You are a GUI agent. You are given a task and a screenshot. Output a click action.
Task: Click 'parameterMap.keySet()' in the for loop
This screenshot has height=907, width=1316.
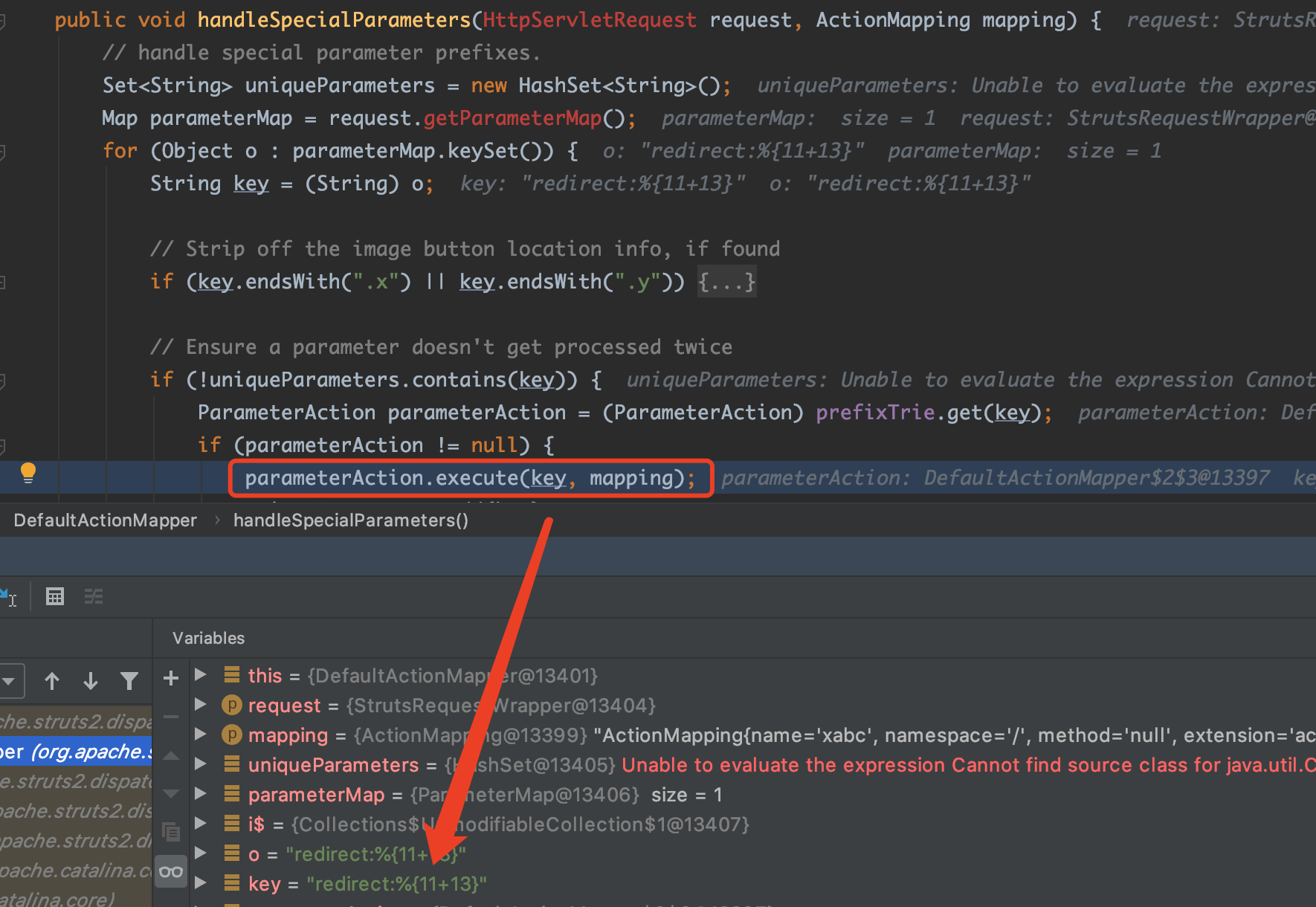pyautogui.click(x=423, y=151)
